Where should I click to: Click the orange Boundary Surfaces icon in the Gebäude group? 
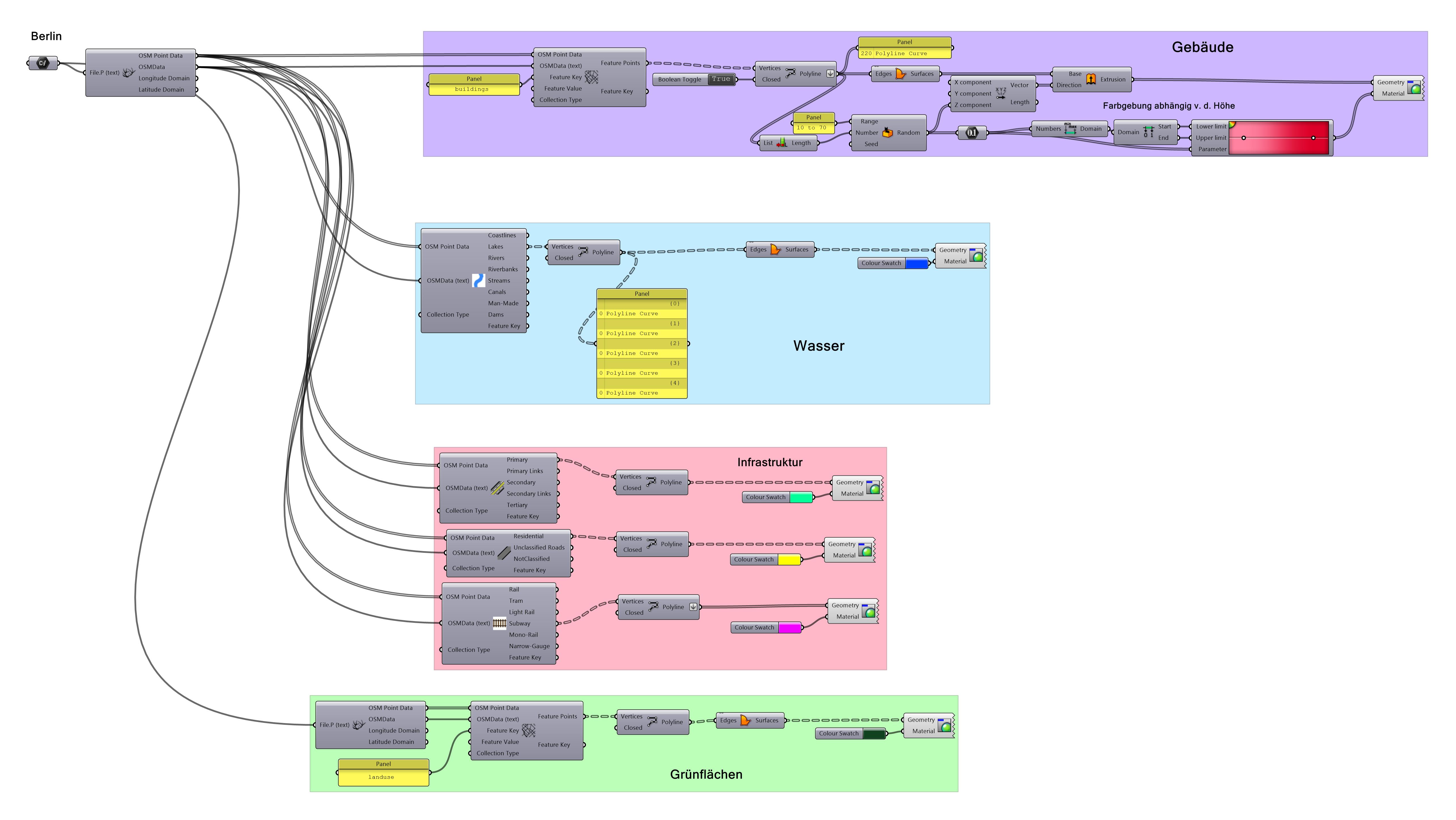click(x=901, y=73)
